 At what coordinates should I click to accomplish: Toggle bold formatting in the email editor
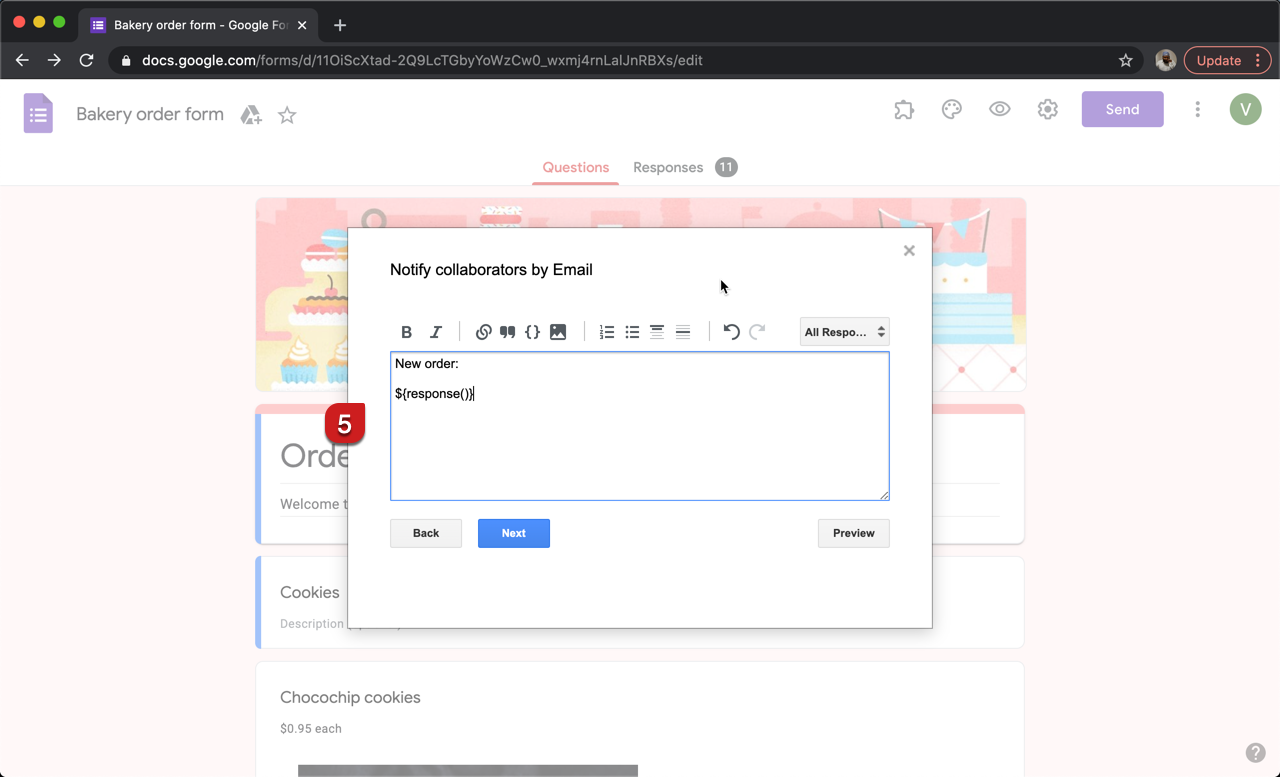(x=406, y=331)
